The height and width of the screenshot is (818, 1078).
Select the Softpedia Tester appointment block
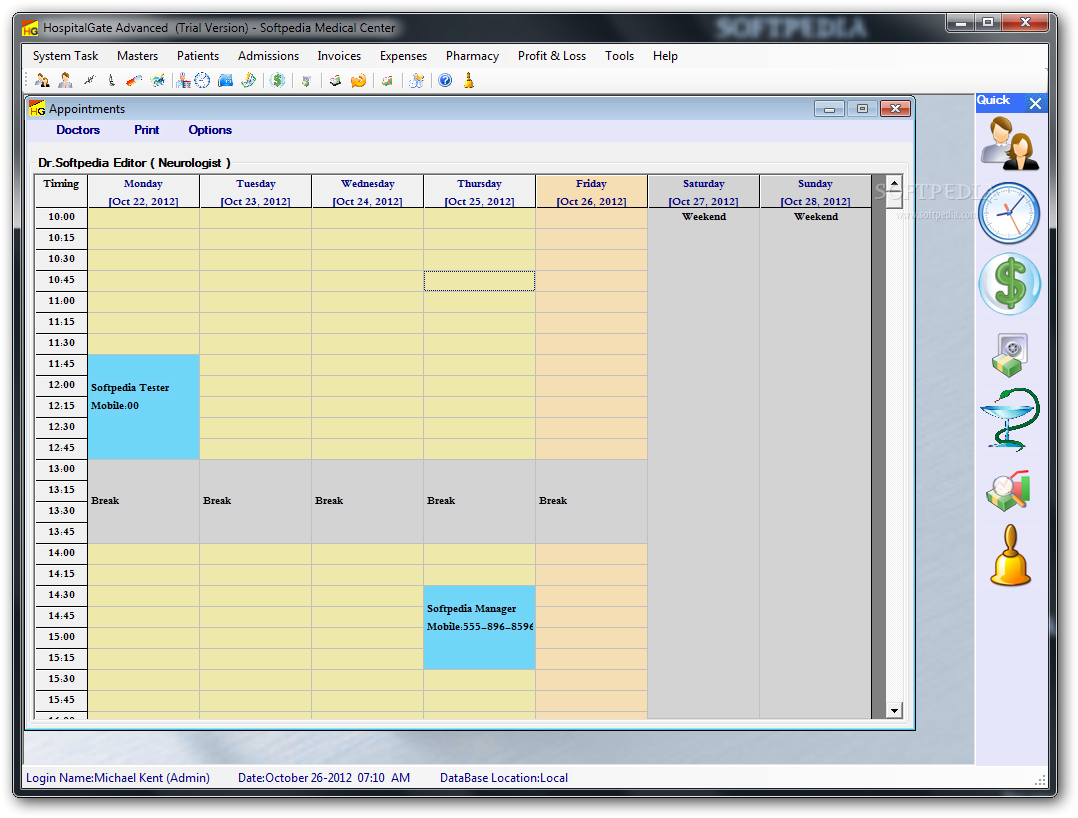[144, 407]
